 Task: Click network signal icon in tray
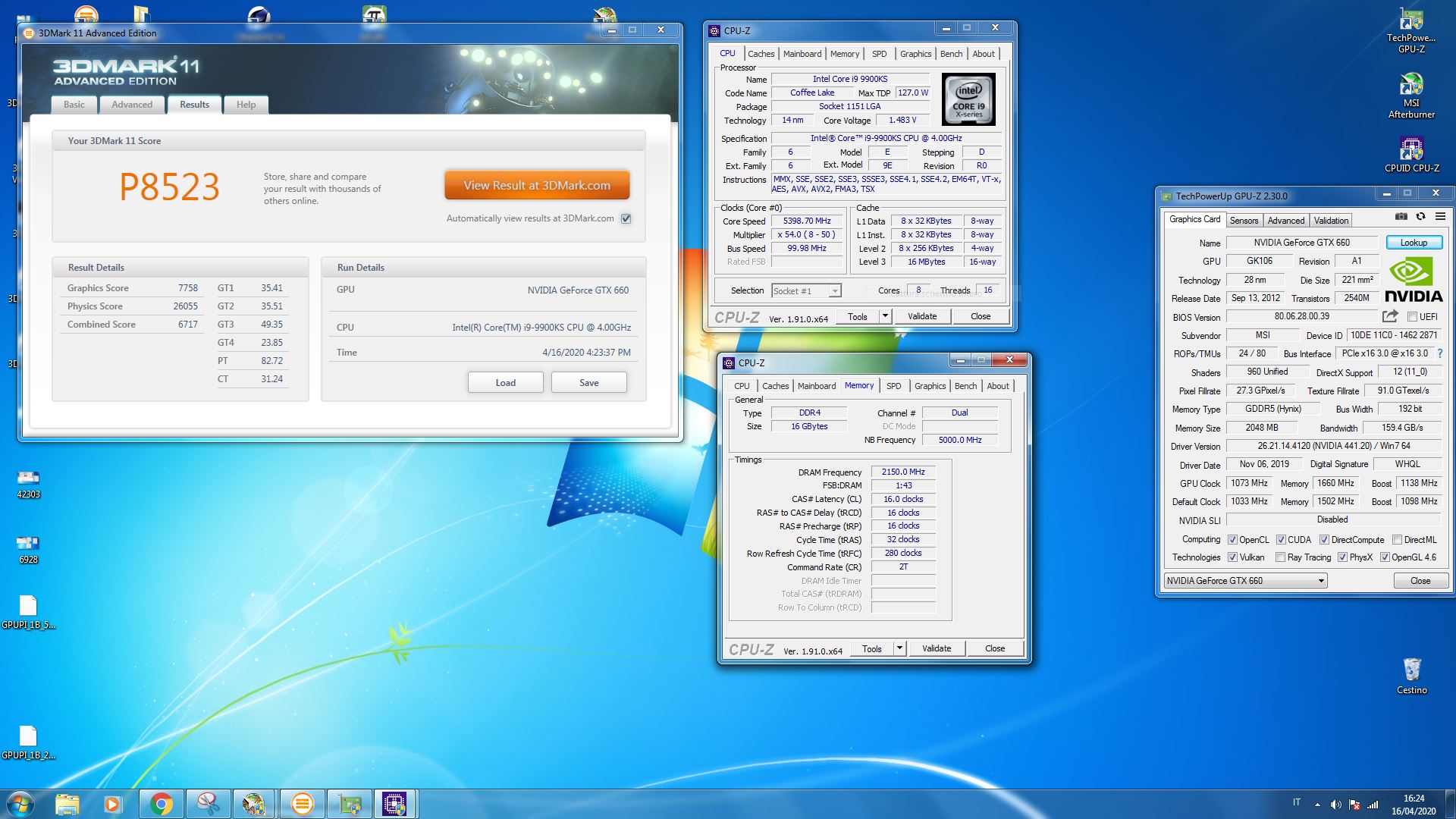pyautogui.click(x=1373, y=805)
